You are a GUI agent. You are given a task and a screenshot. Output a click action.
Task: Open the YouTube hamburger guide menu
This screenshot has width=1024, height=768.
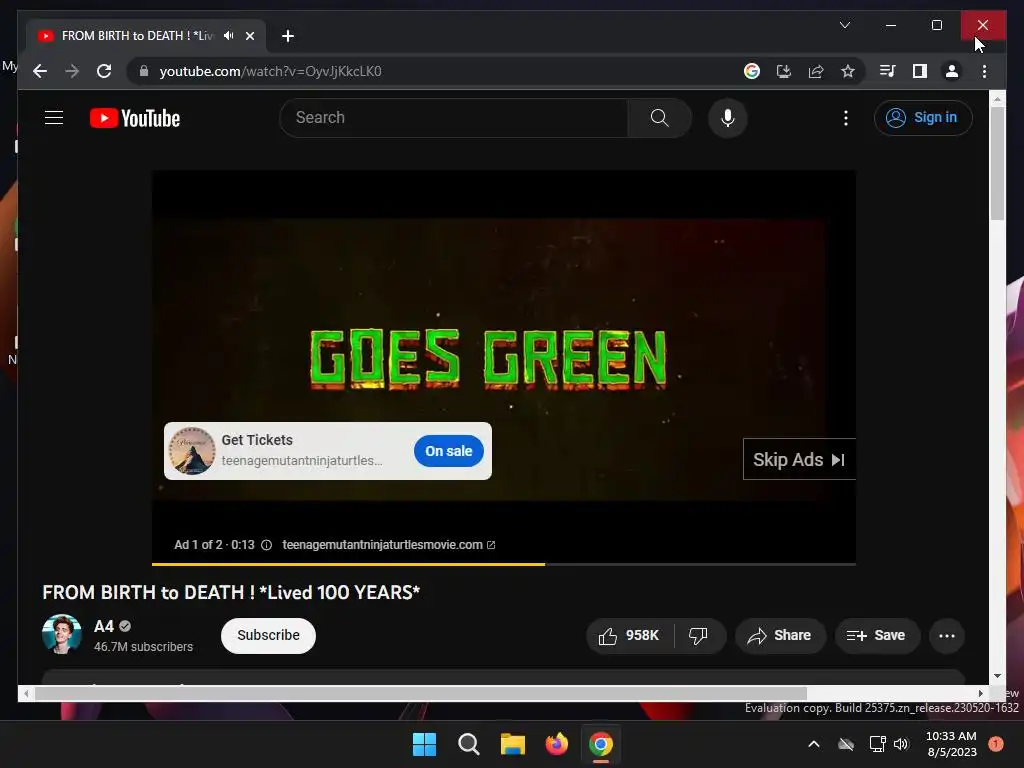54,118
